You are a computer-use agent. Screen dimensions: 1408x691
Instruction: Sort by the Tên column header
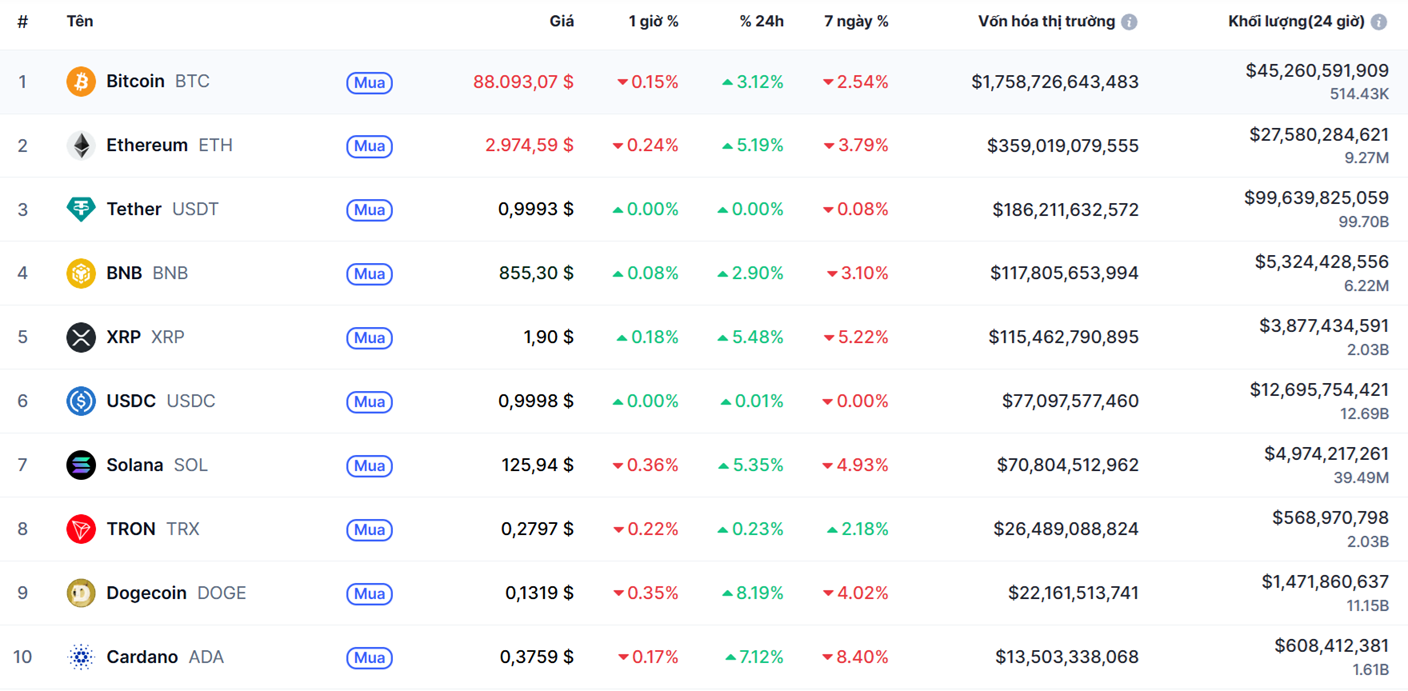[80, 21]
